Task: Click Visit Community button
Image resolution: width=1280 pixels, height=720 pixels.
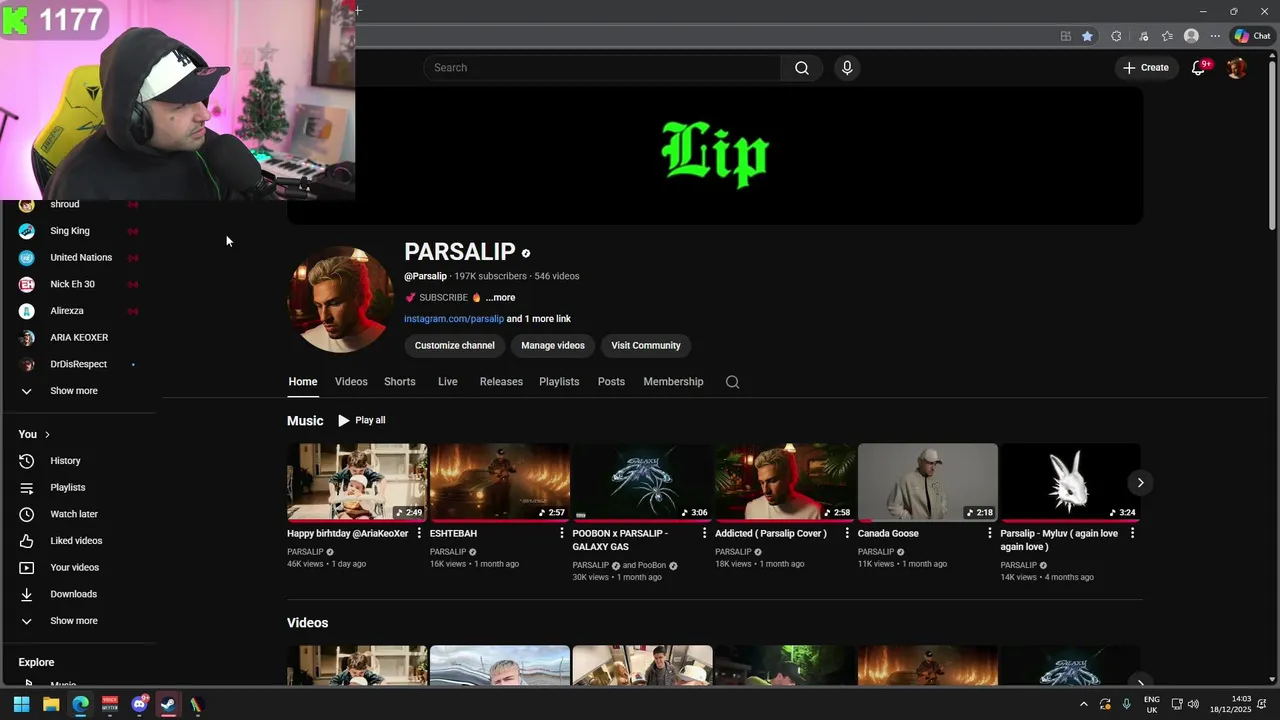Action: point(646,346)
